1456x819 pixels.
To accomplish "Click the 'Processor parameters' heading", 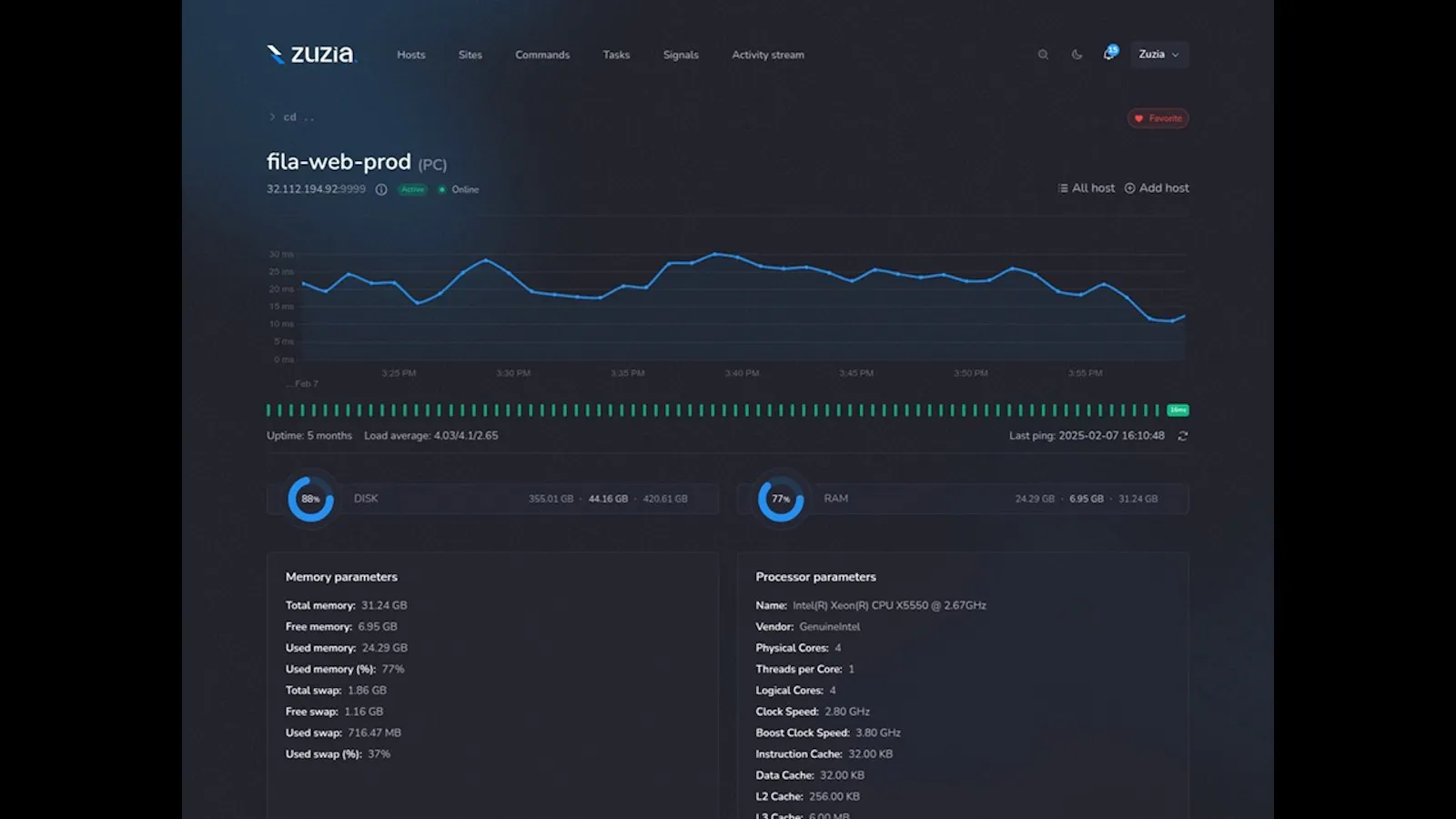I will pyautogui.click(x=815, y=577).
